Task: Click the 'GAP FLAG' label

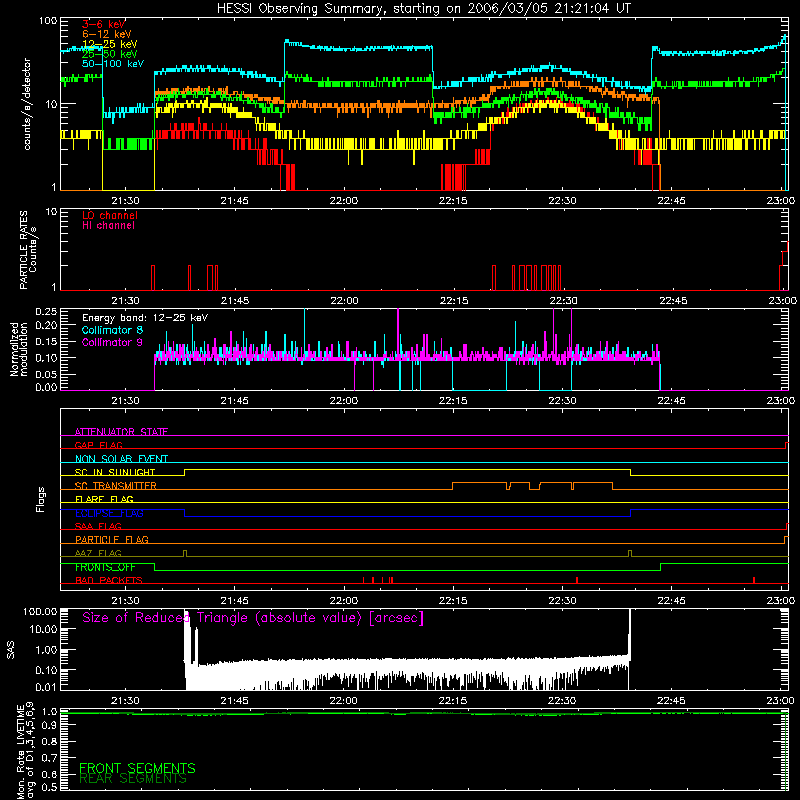Action: [x=98, y=445]
